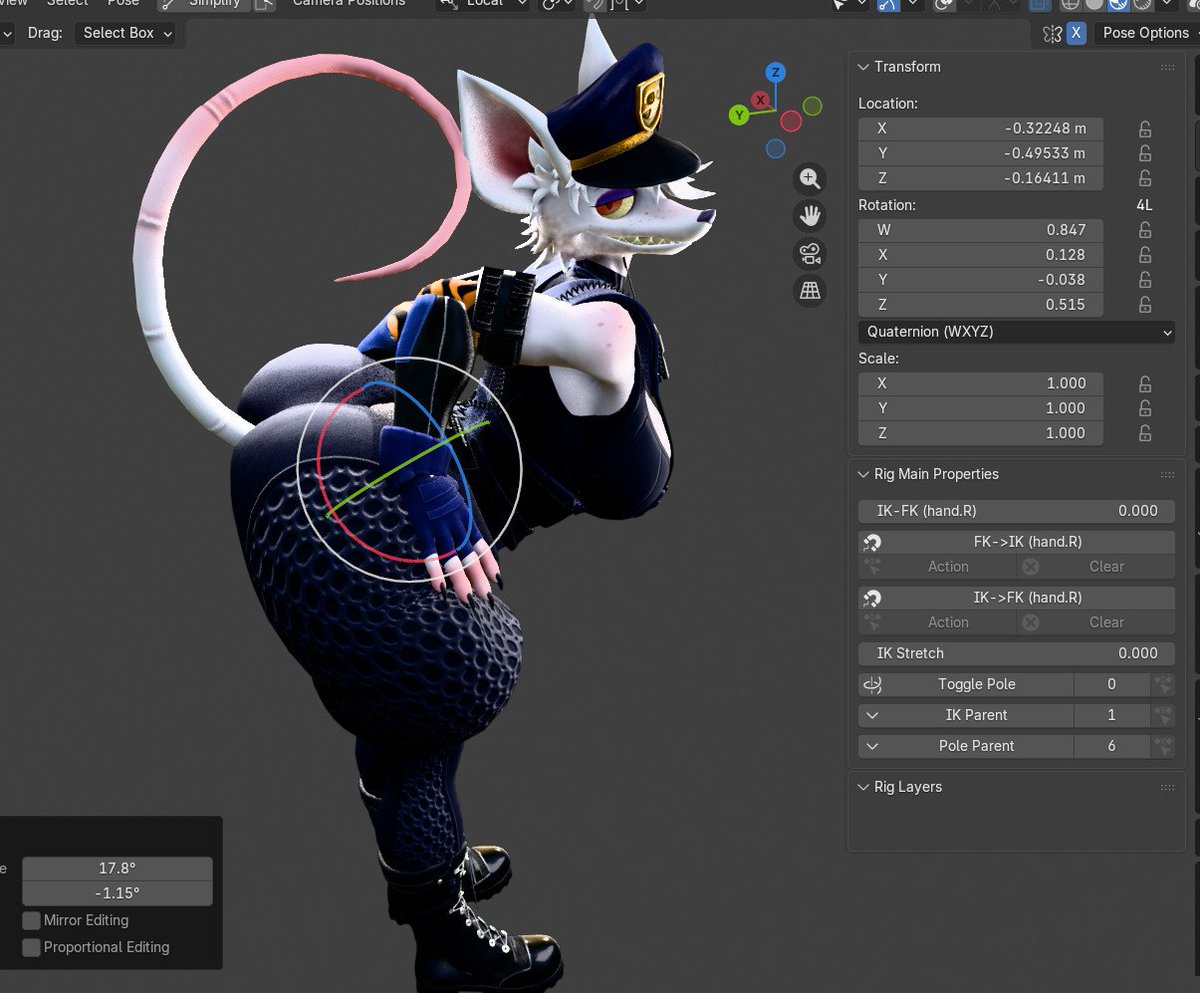
Task: Open the Select Box drag dropdown
Action: pos(125,33)
